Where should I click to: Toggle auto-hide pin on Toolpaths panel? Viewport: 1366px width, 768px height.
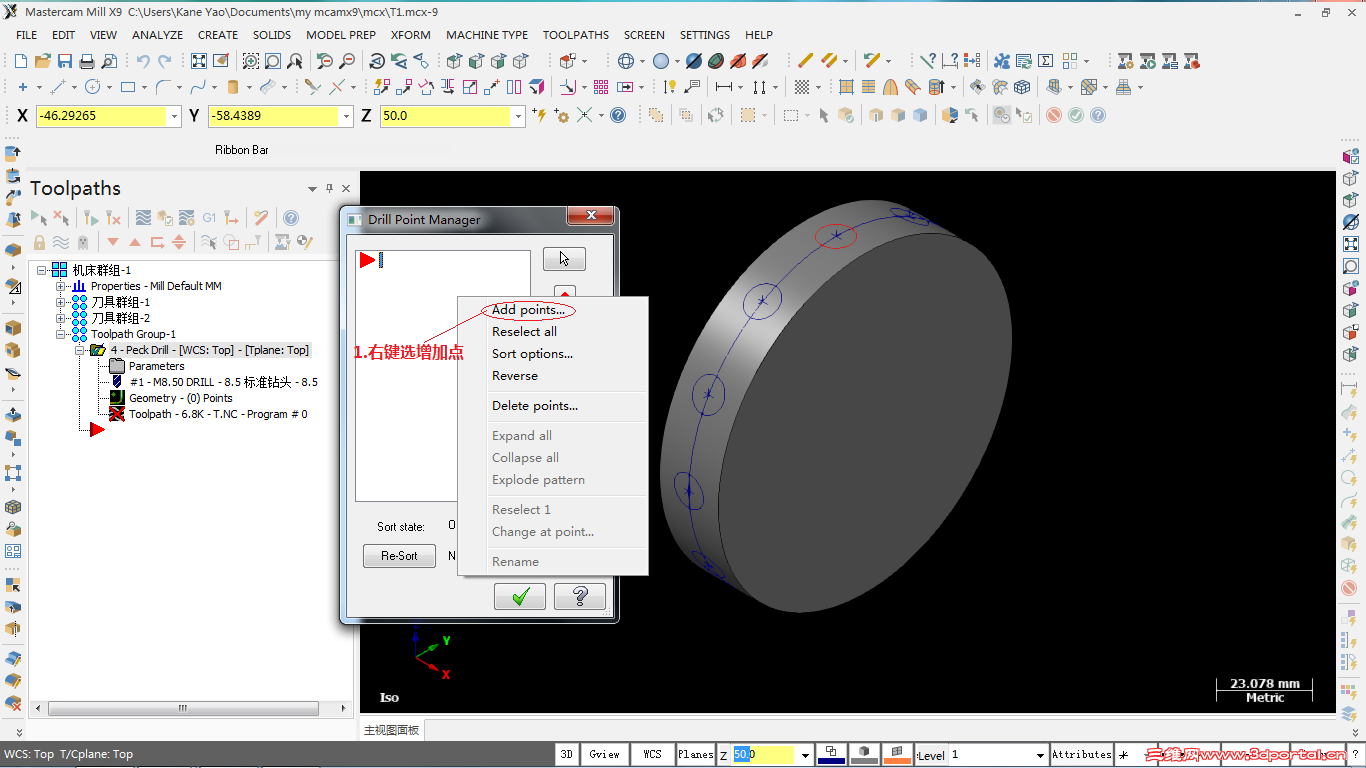point(329,188)
